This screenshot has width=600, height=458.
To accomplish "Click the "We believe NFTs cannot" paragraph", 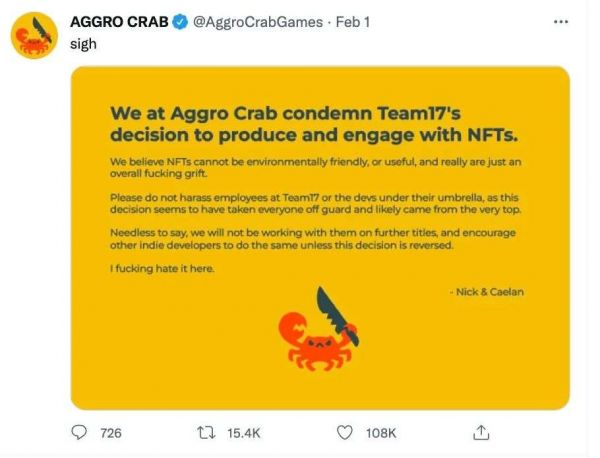I will click(x=300, y=168).
